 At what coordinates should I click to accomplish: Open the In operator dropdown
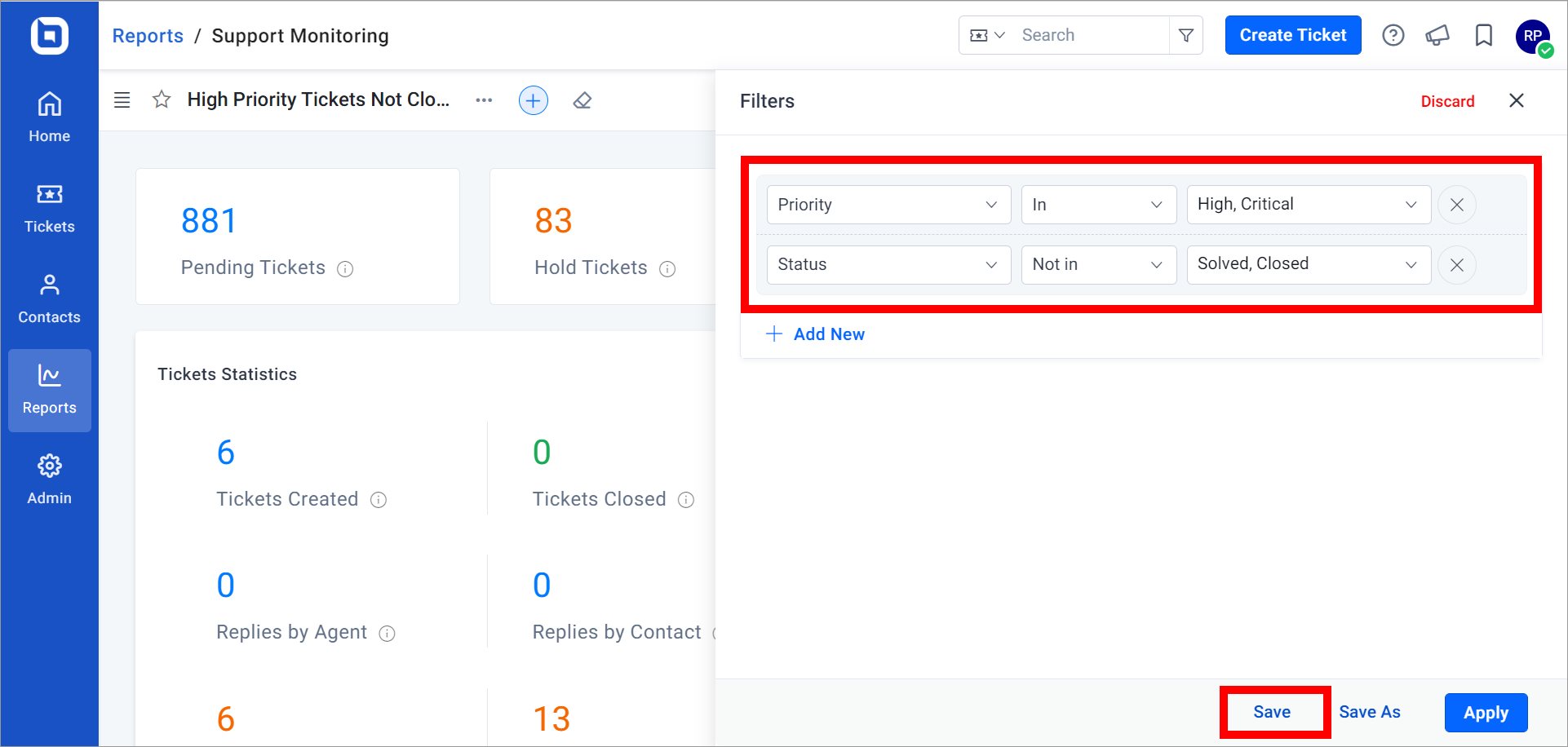pos(1098,205)
